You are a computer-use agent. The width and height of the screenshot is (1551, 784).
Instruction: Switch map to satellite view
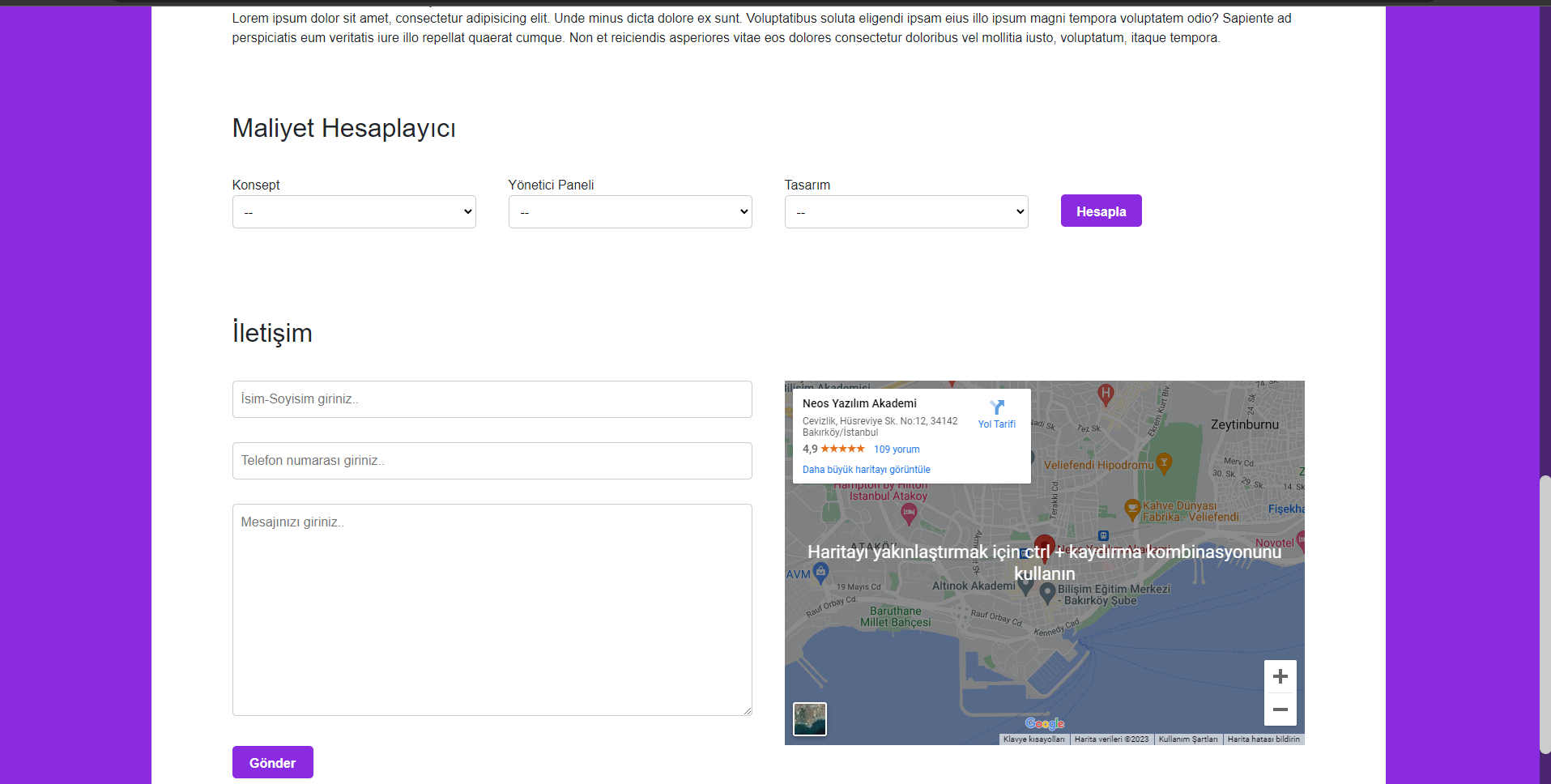[810, 718]
